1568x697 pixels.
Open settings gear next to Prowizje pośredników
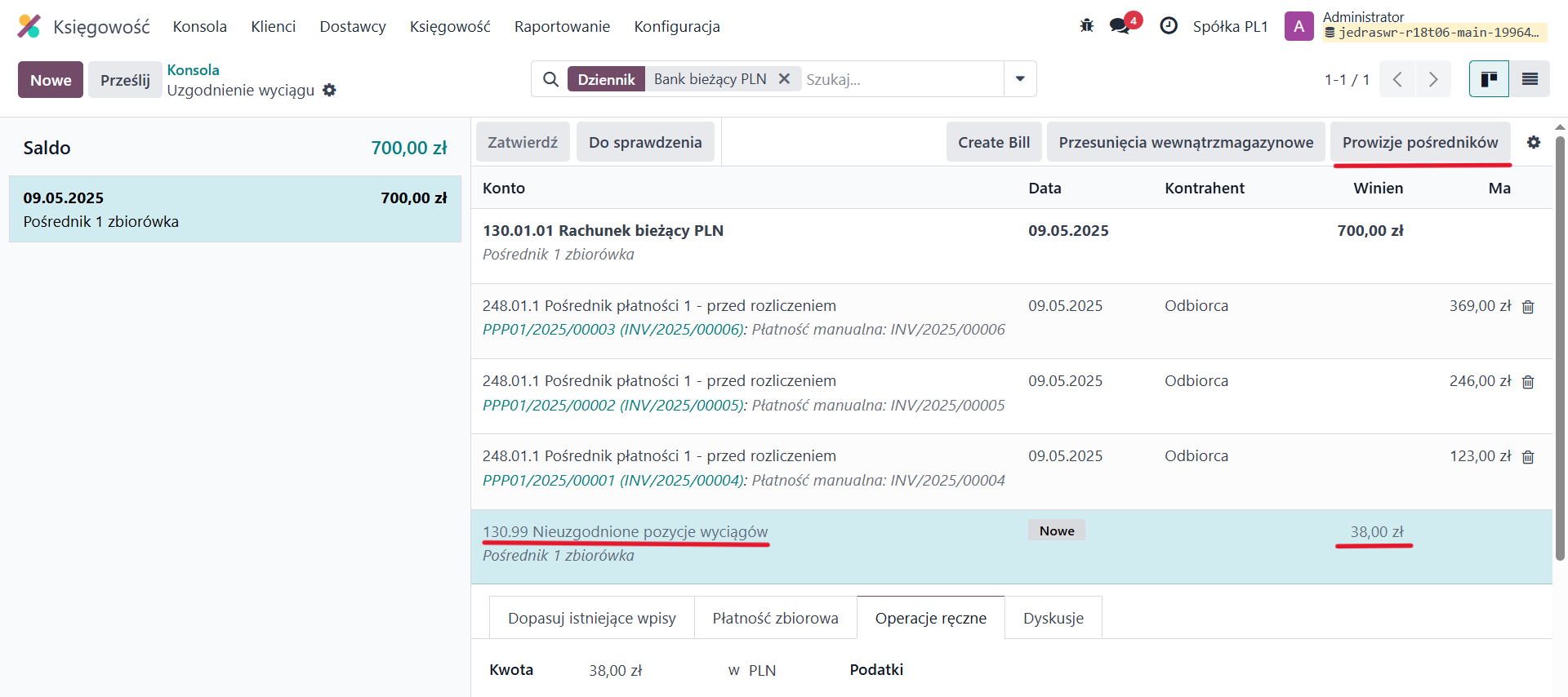point(1534,142)
